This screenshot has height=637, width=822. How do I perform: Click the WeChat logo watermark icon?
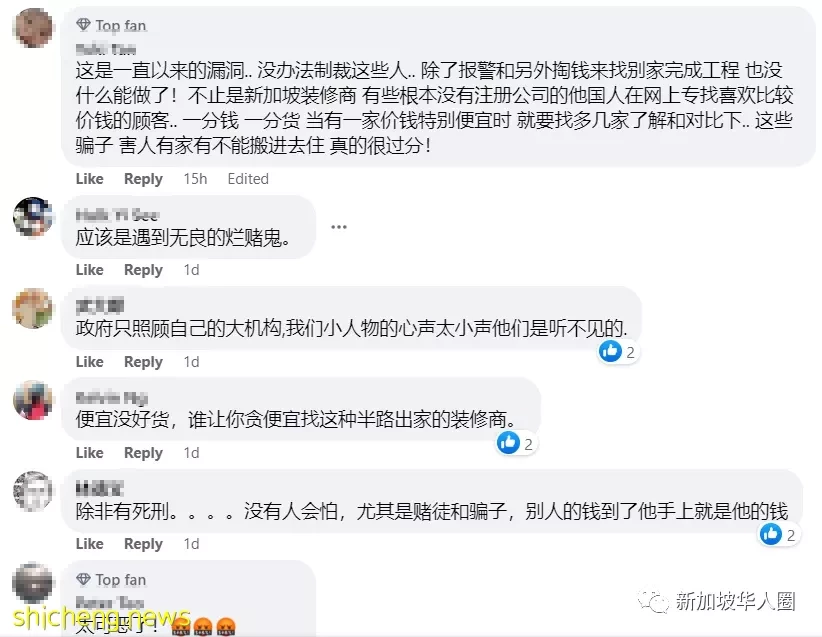(653, 601)
